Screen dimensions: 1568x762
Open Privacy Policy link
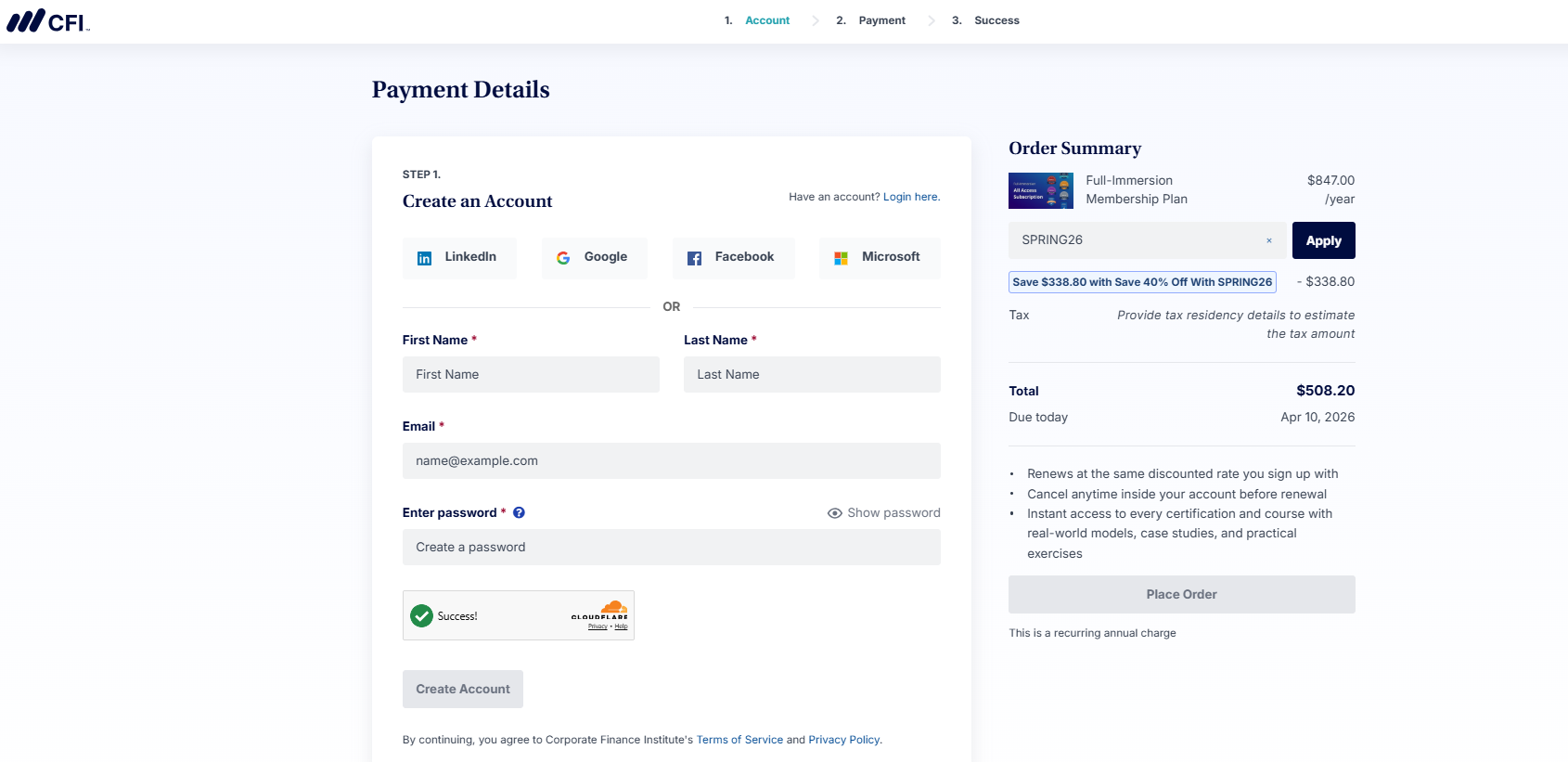click(x=844, y=740)
